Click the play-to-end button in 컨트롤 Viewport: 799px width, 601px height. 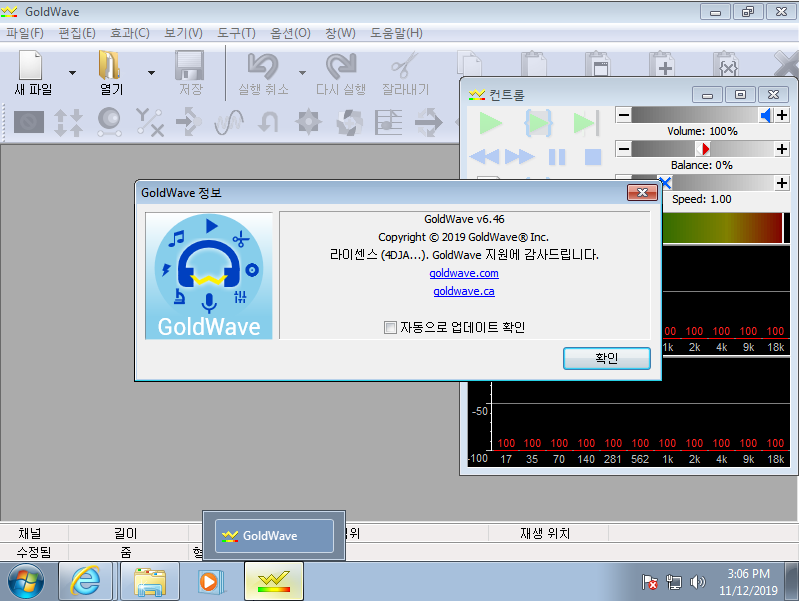pyautogui.click(x=586, y=123)
